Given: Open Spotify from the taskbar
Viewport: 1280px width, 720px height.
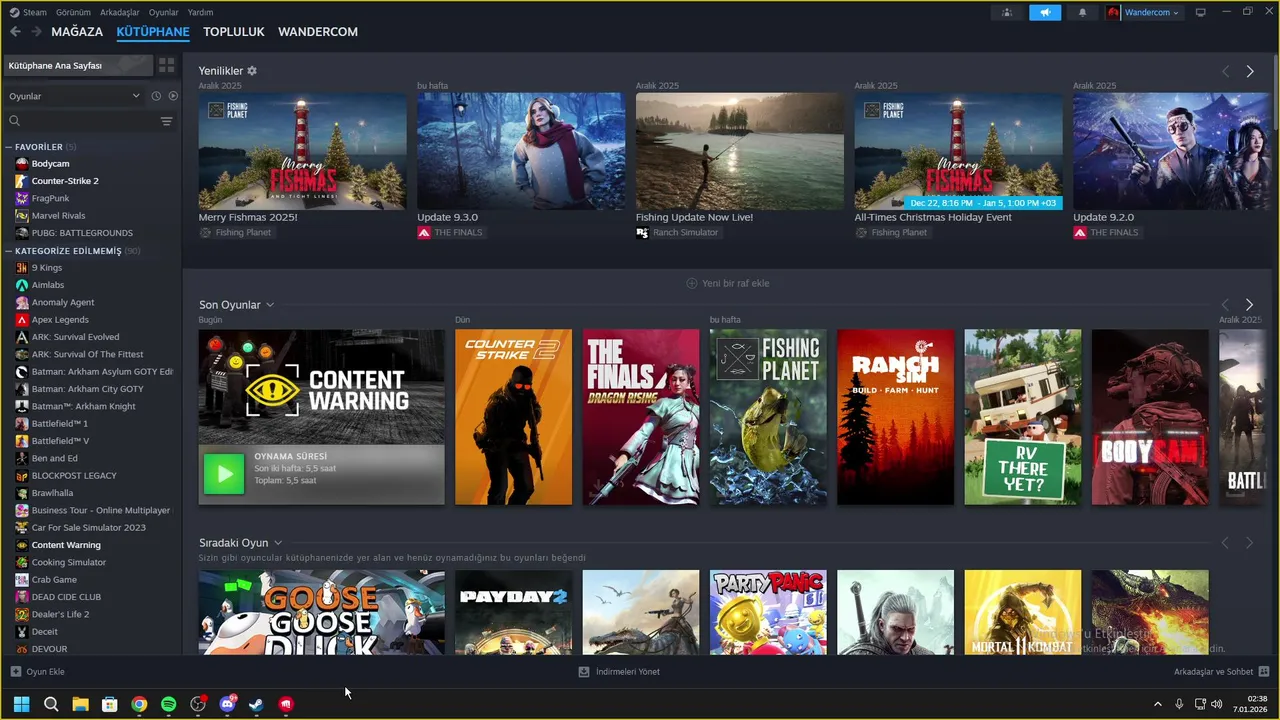Looking at the screenshot, I should coord(168,704).
